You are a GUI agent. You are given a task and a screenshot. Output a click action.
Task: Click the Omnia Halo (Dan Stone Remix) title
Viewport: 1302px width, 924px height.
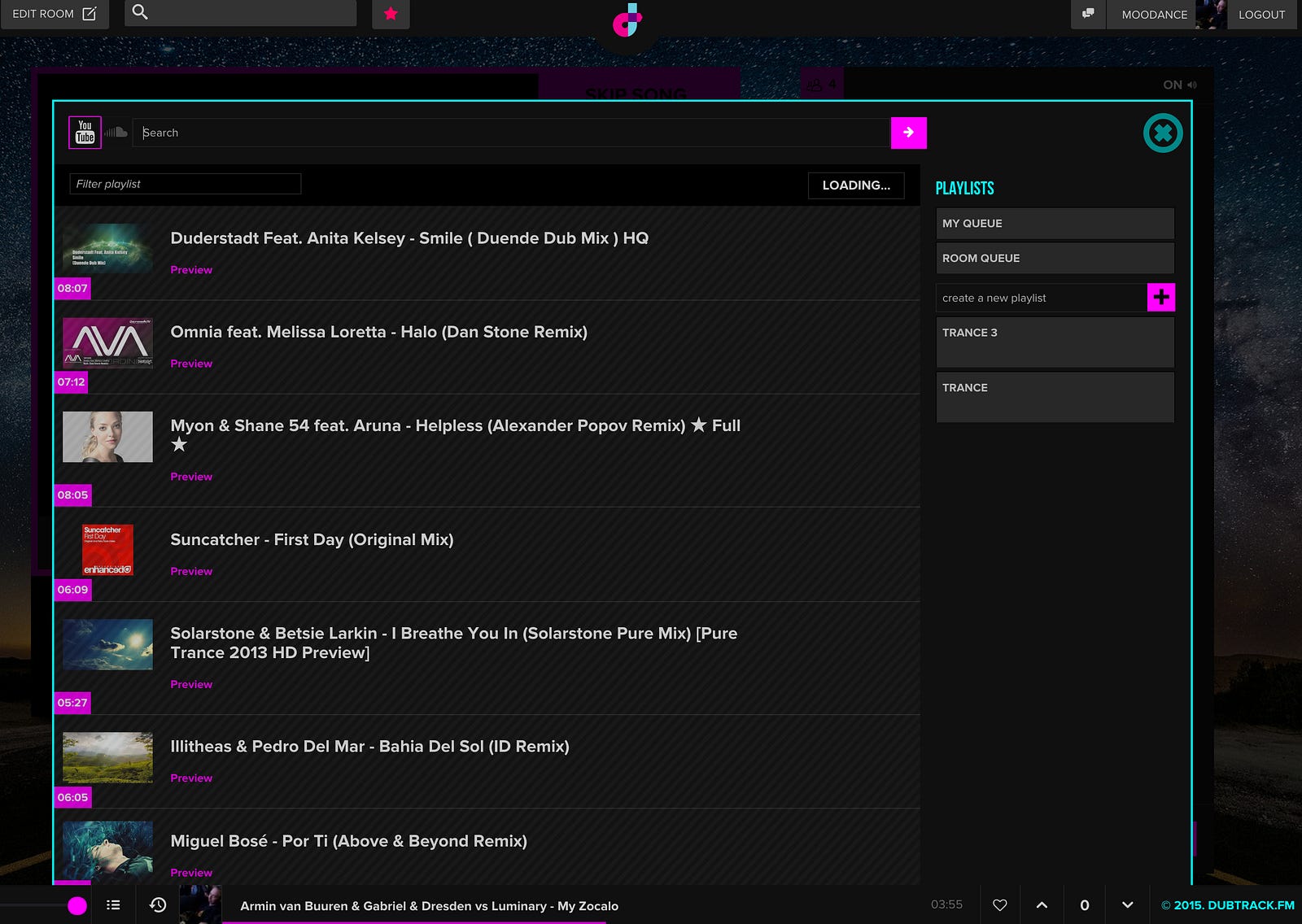(x=378, y=332)
